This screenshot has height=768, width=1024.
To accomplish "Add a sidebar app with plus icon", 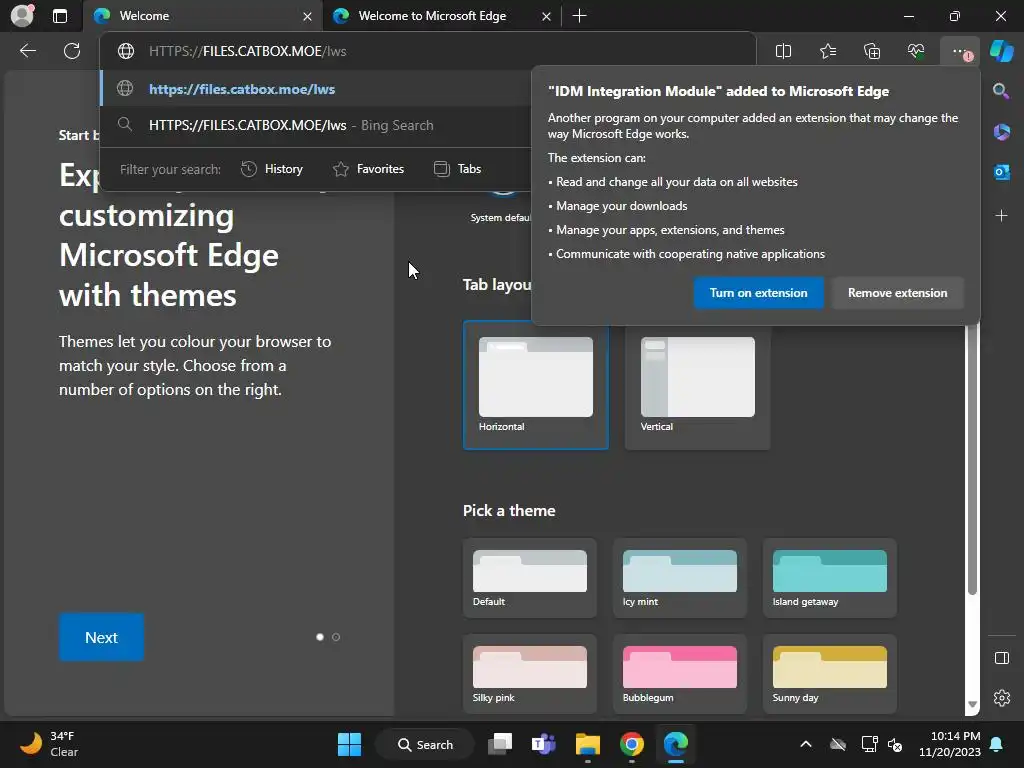I will coord(1001,216).
